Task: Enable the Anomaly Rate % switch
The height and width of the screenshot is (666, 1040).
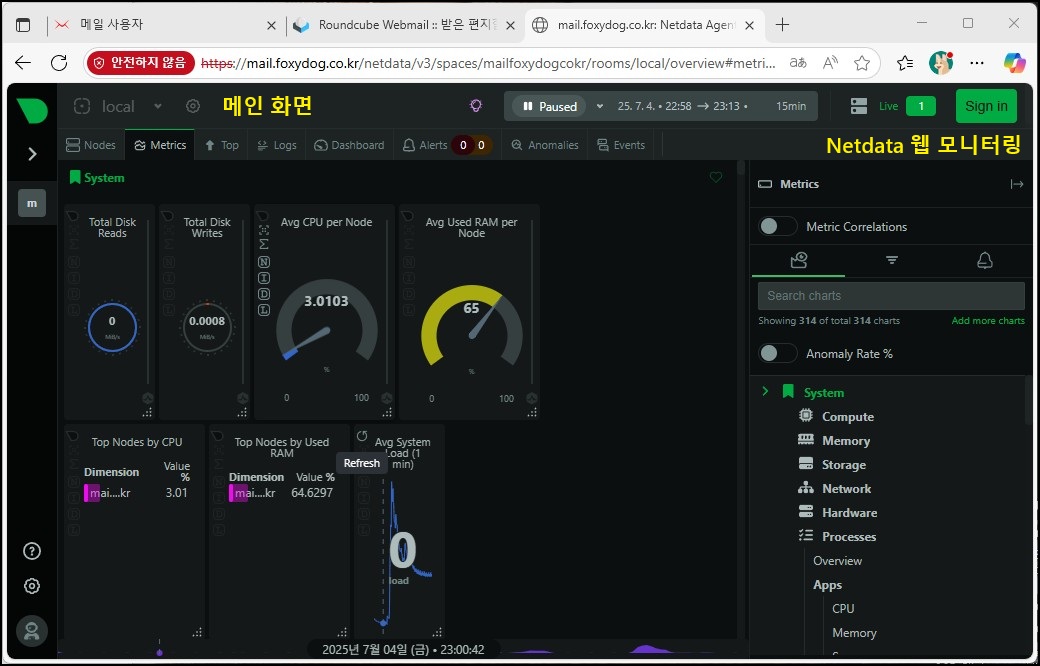Action: point(777,353)
